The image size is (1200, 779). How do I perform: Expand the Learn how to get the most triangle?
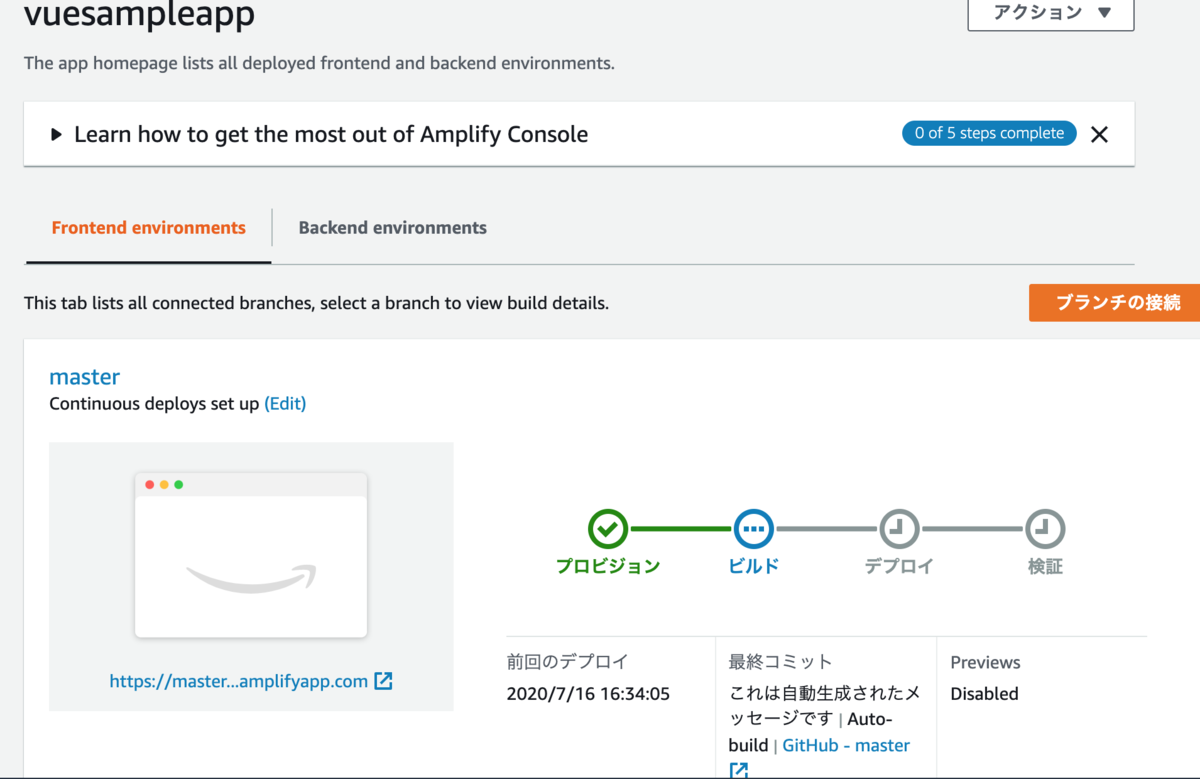56,134
